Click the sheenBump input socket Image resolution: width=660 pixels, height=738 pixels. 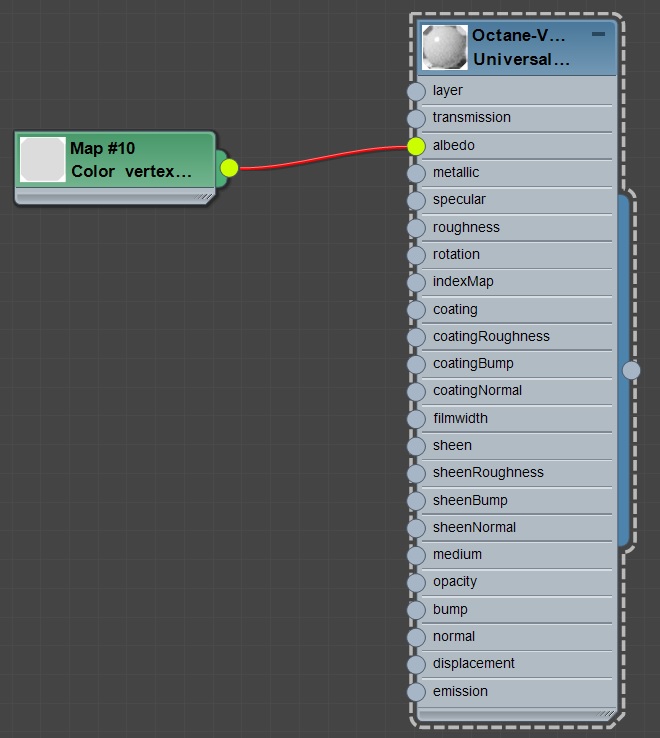[x=416, y=501]
